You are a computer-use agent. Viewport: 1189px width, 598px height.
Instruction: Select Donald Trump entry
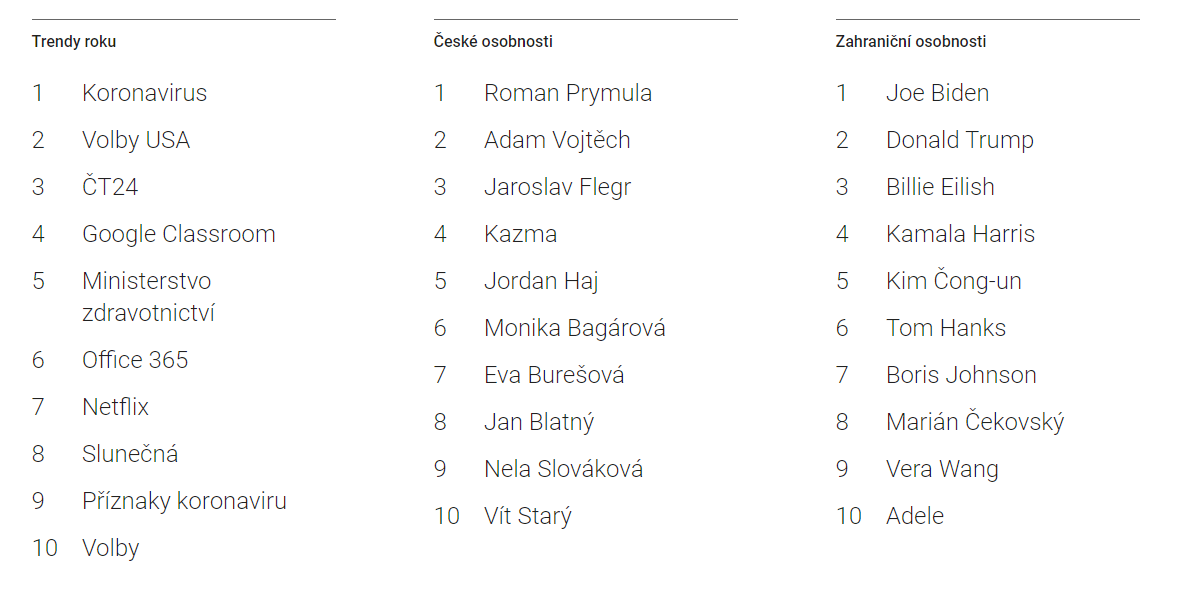[x=960, y=140]
